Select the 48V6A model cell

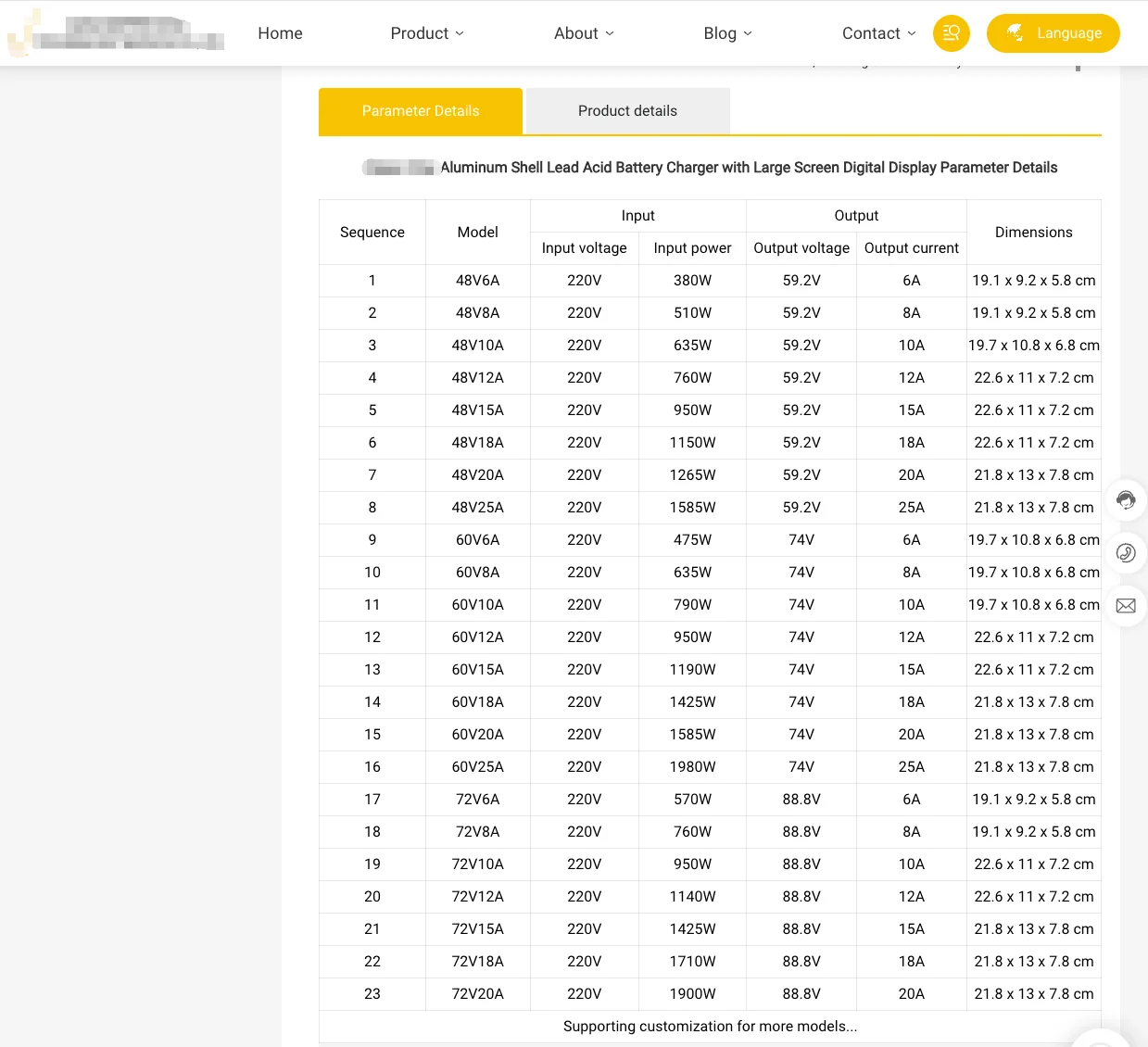pos(478,281)
